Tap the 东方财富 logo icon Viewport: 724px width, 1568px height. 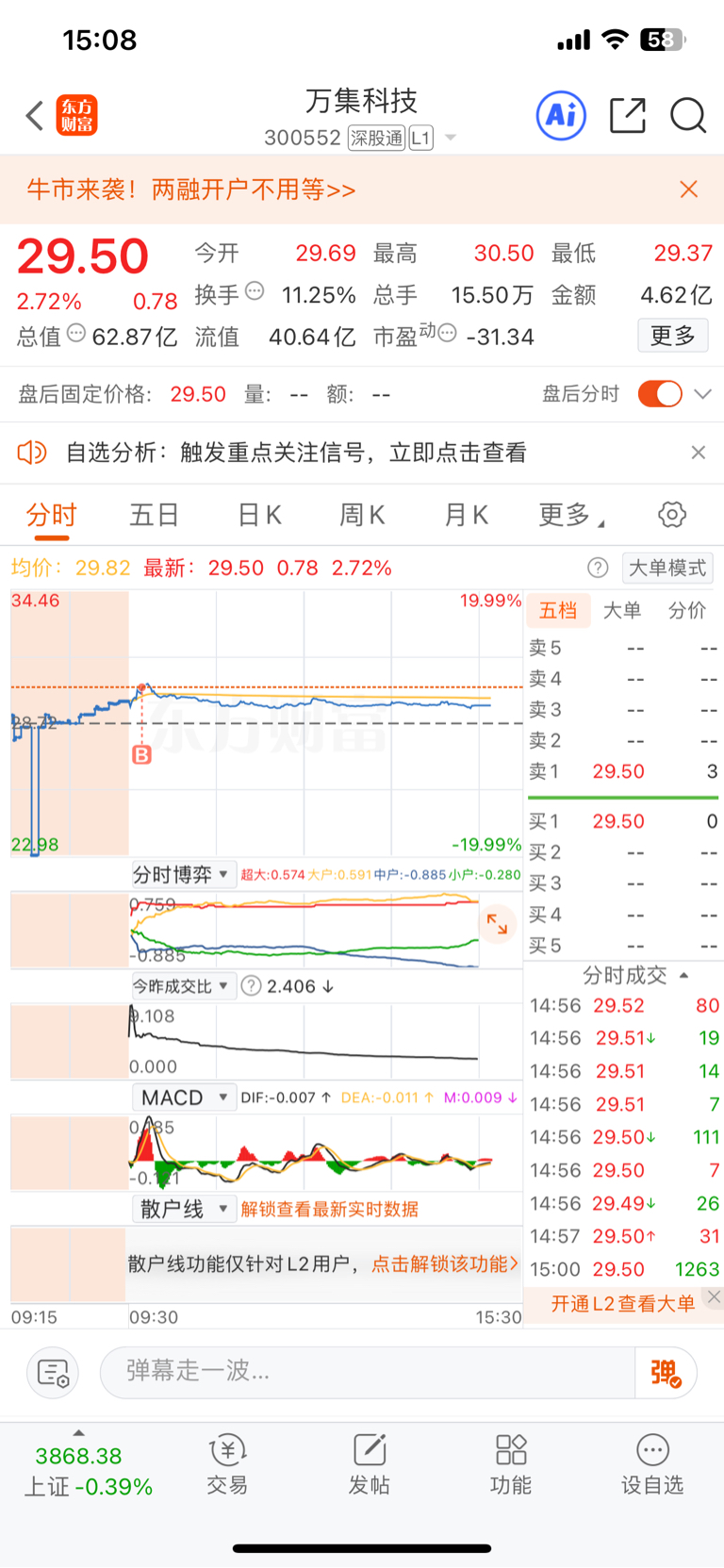(76, 115)
